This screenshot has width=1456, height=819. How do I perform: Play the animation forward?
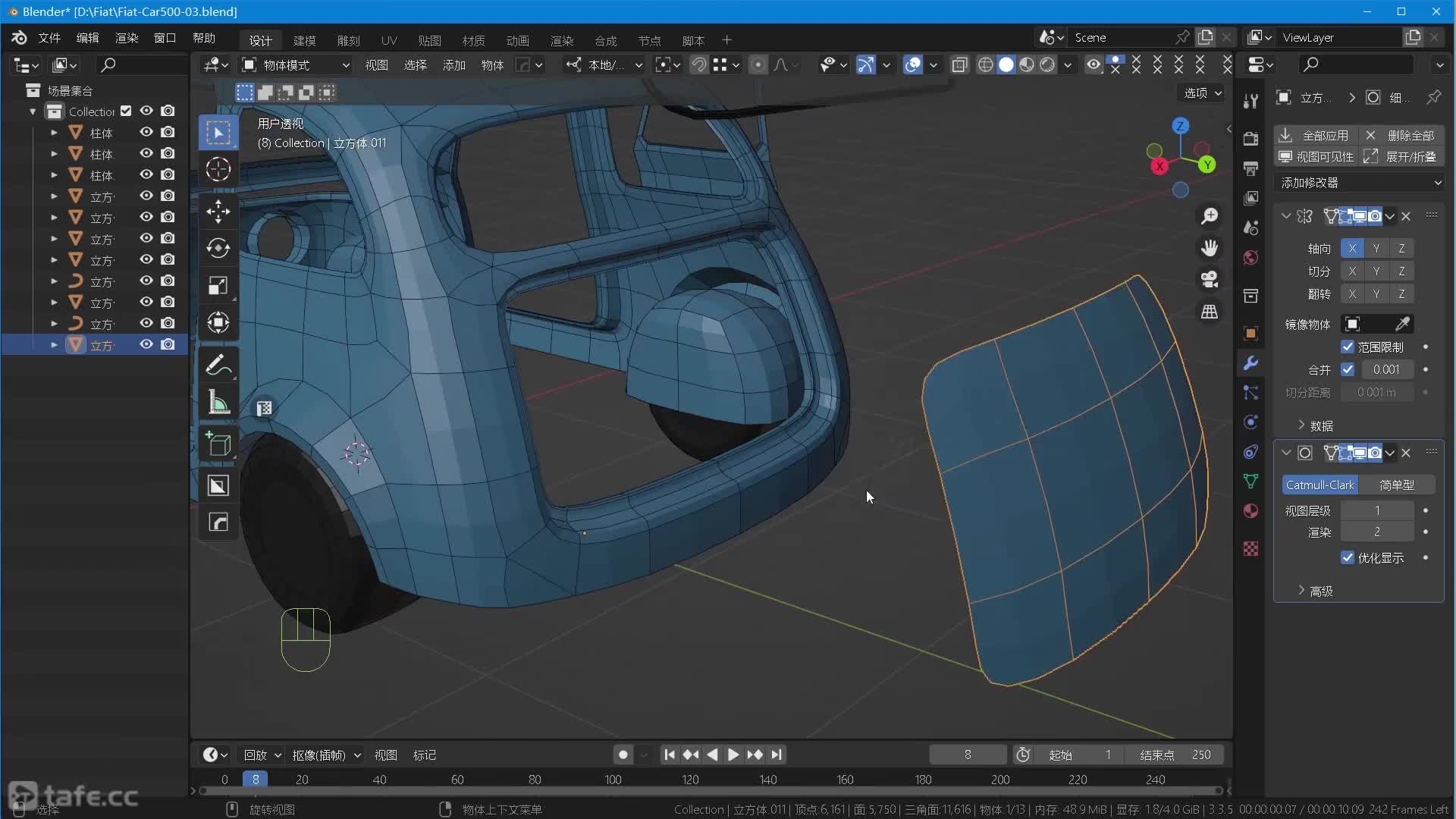tap(733, 755)
